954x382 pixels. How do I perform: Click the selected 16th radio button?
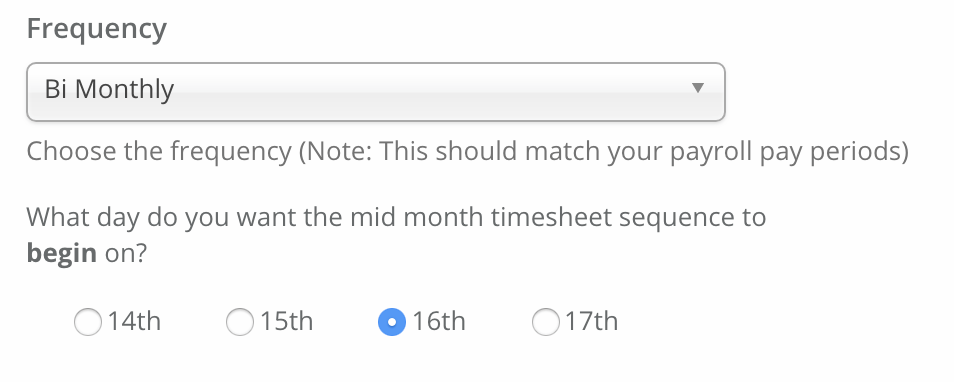click(392, 322)
